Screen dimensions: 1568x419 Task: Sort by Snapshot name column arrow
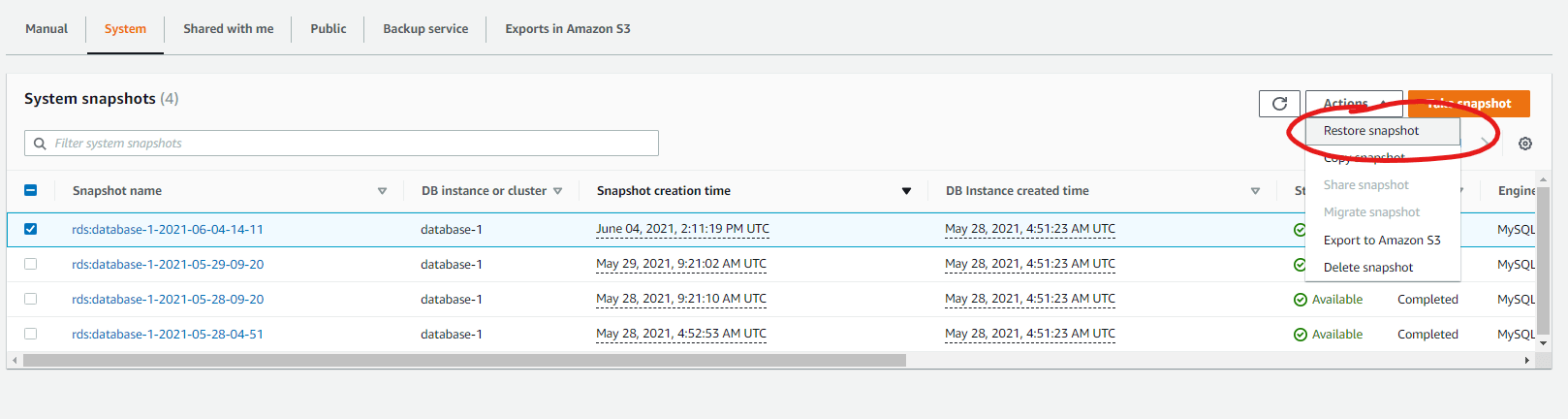click(x=382, y=191)
